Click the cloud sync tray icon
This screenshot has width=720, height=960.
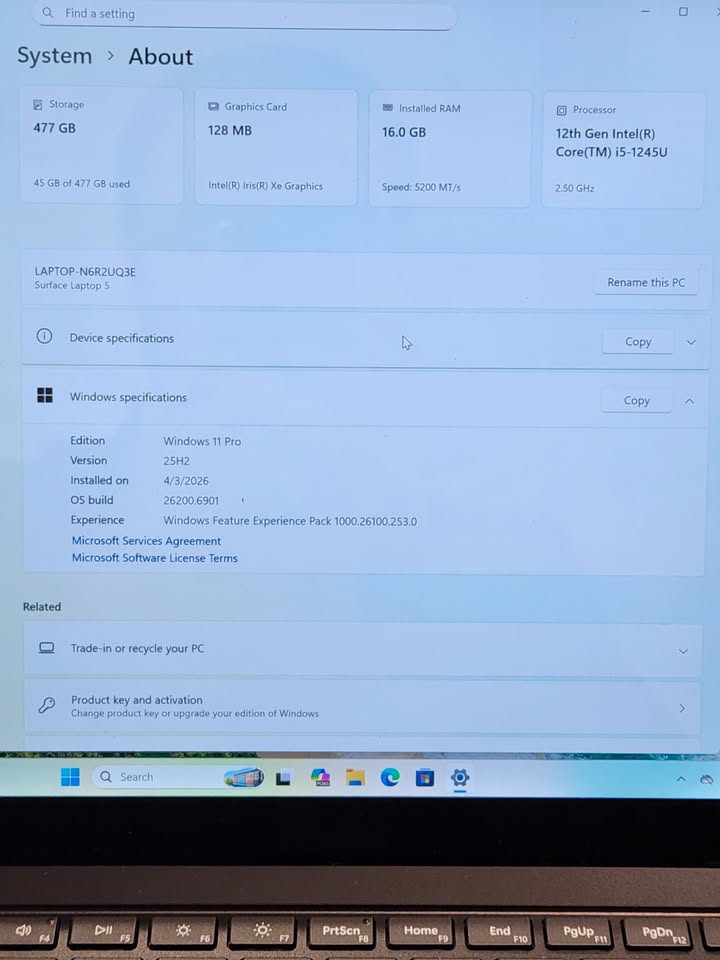pyautogui.click(x=707, y=779)
